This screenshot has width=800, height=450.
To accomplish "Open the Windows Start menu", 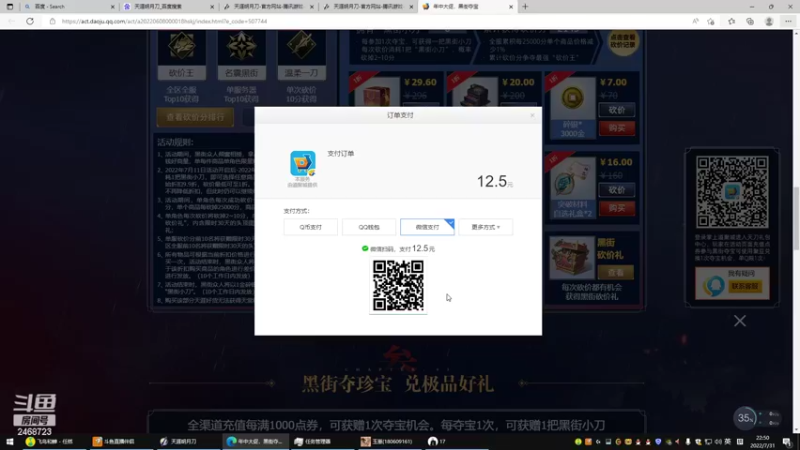I will (x=10, y=441).
